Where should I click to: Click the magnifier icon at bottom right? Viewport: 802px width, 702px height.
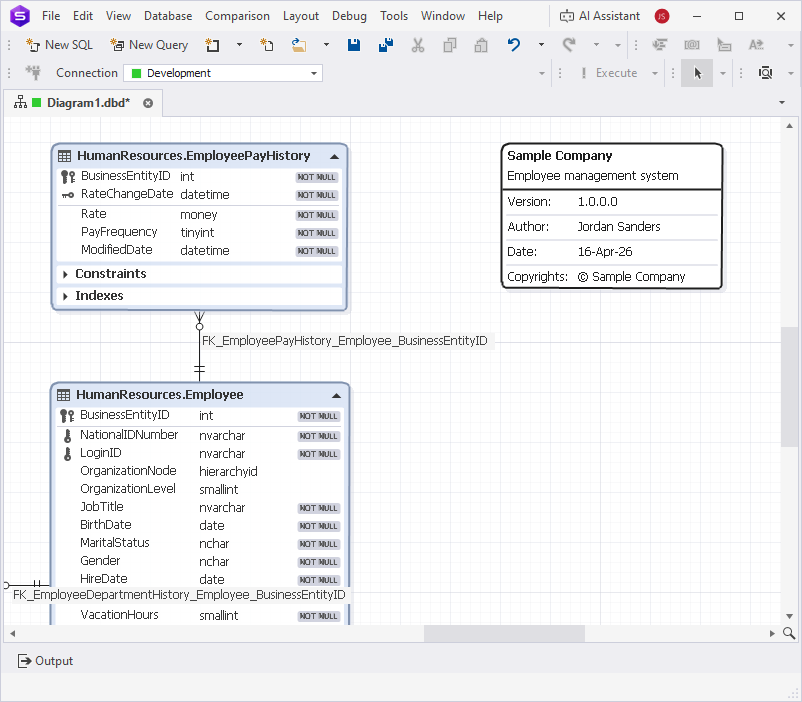(x=789, y=633)
